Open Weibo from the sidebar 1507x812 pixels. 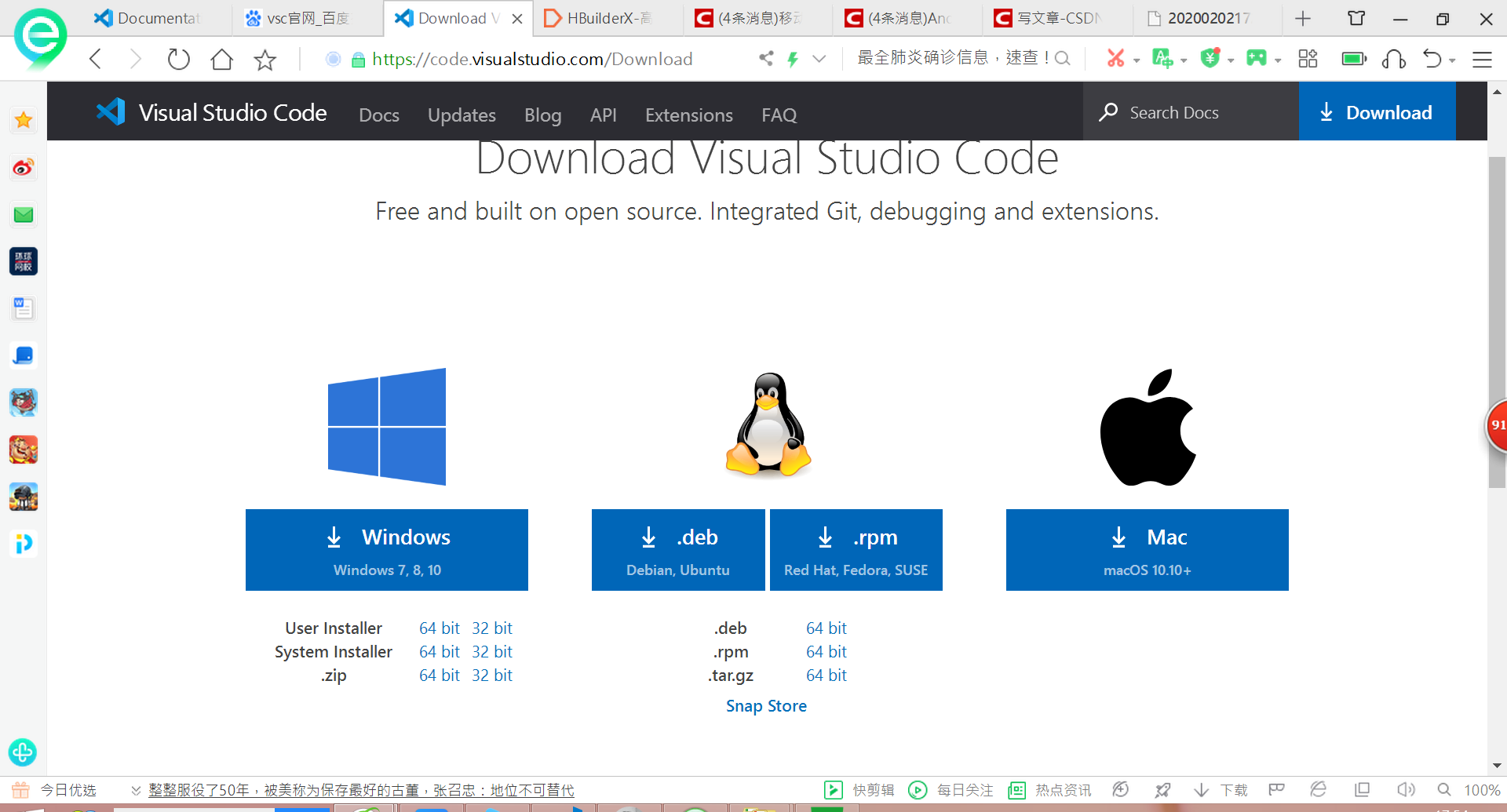[23, 167]
